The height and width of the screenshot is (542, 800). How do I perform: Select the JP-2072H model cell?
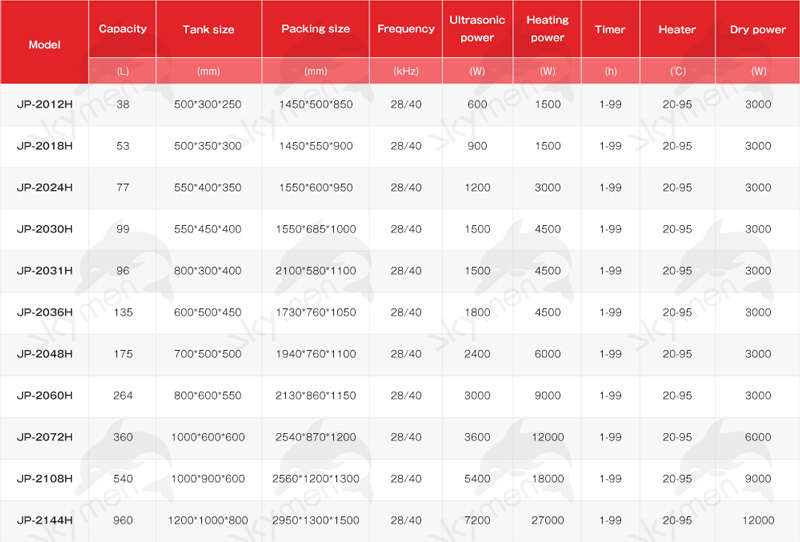(44, 437)
